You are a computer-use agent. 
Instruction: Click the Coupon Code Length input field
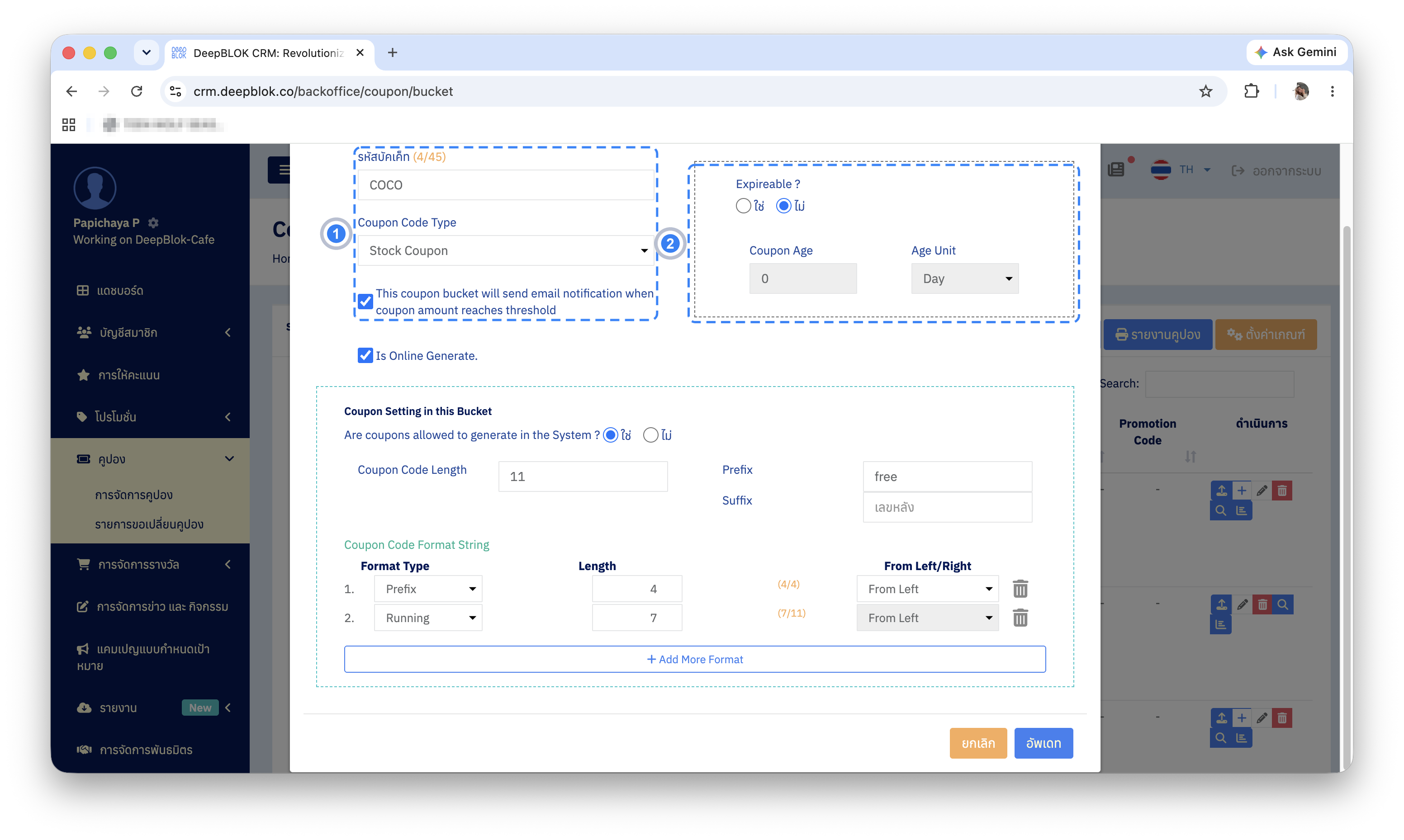pyautogui.click(x=583, y=477)
